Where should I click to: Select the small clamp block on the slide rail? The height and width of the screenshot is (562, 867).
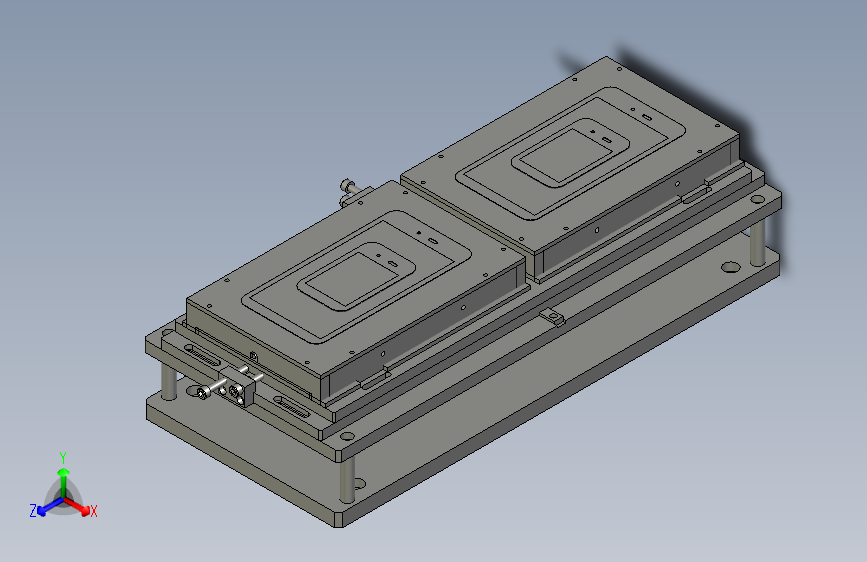(552, 317)
